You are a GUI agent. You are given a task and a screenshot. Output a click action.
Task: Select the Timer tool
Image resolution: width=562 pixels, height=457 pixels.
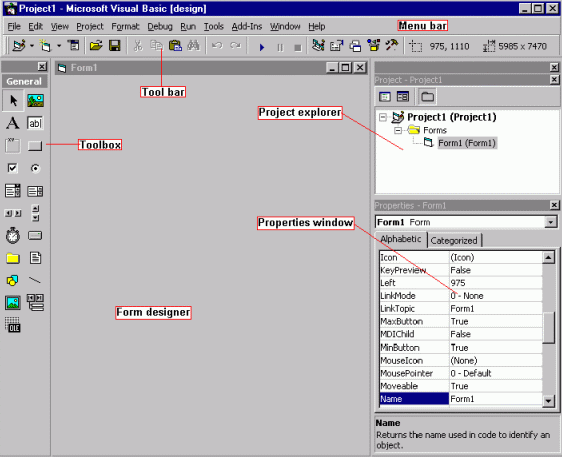point(13,235)
